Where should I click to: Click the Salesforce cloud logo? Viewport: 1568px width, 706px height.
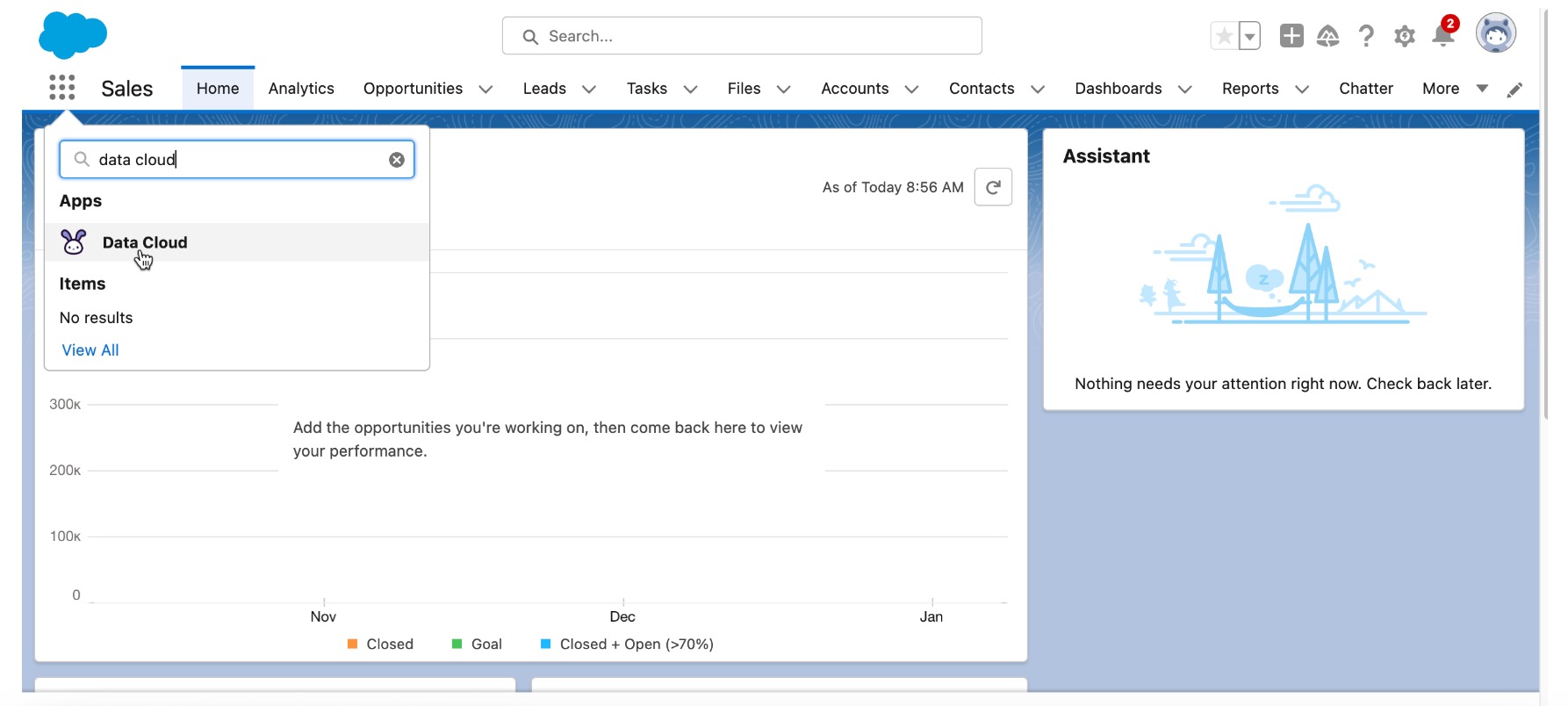(x=73, y=35)
